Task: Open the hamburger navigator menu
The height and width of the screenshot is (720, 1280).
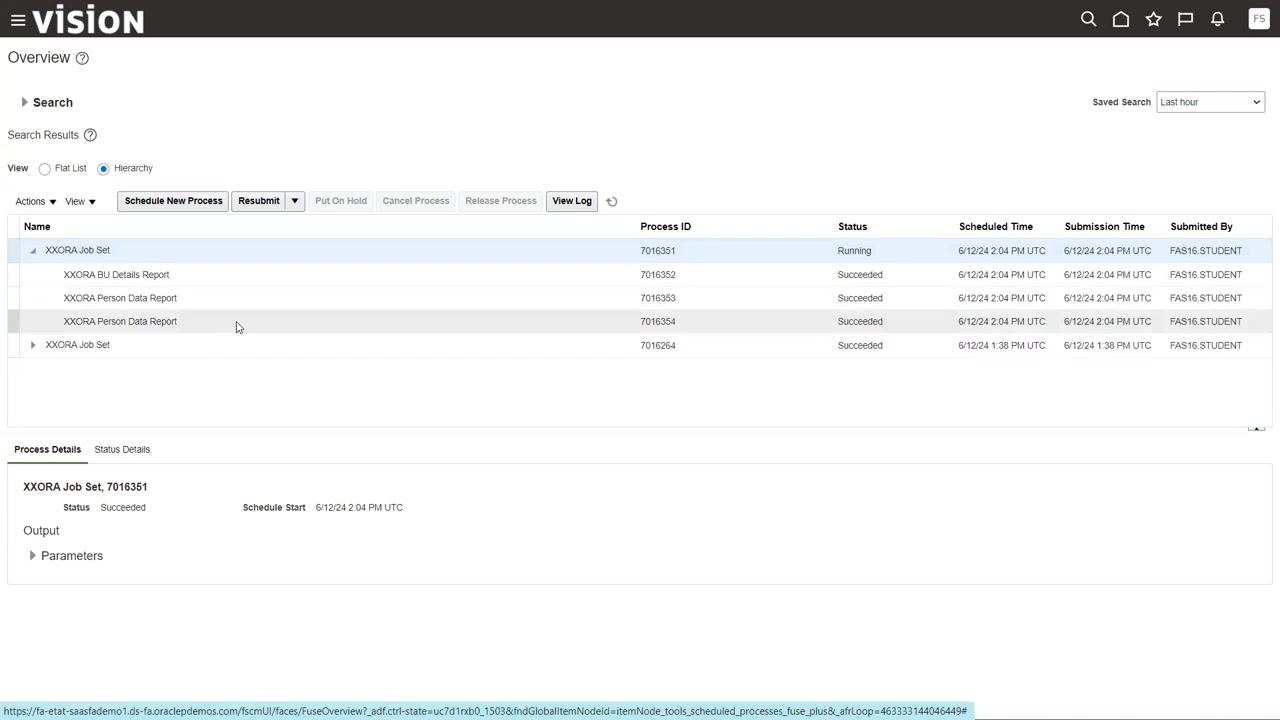Action: (x=18, y=19)
